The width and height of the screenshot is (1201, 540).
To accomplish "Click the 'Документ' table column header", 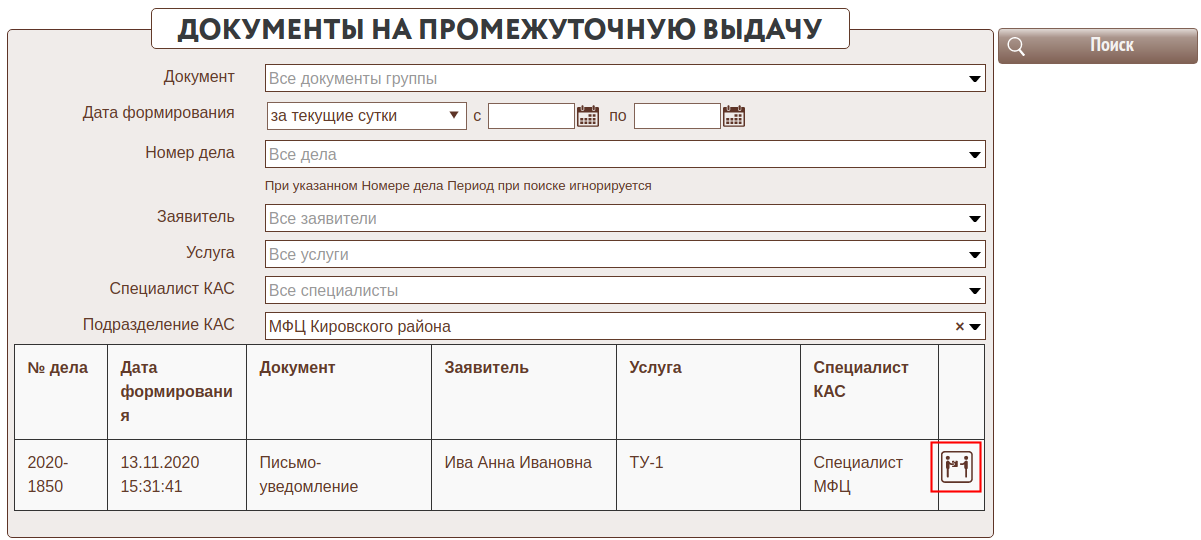I will tap(297, 368).
